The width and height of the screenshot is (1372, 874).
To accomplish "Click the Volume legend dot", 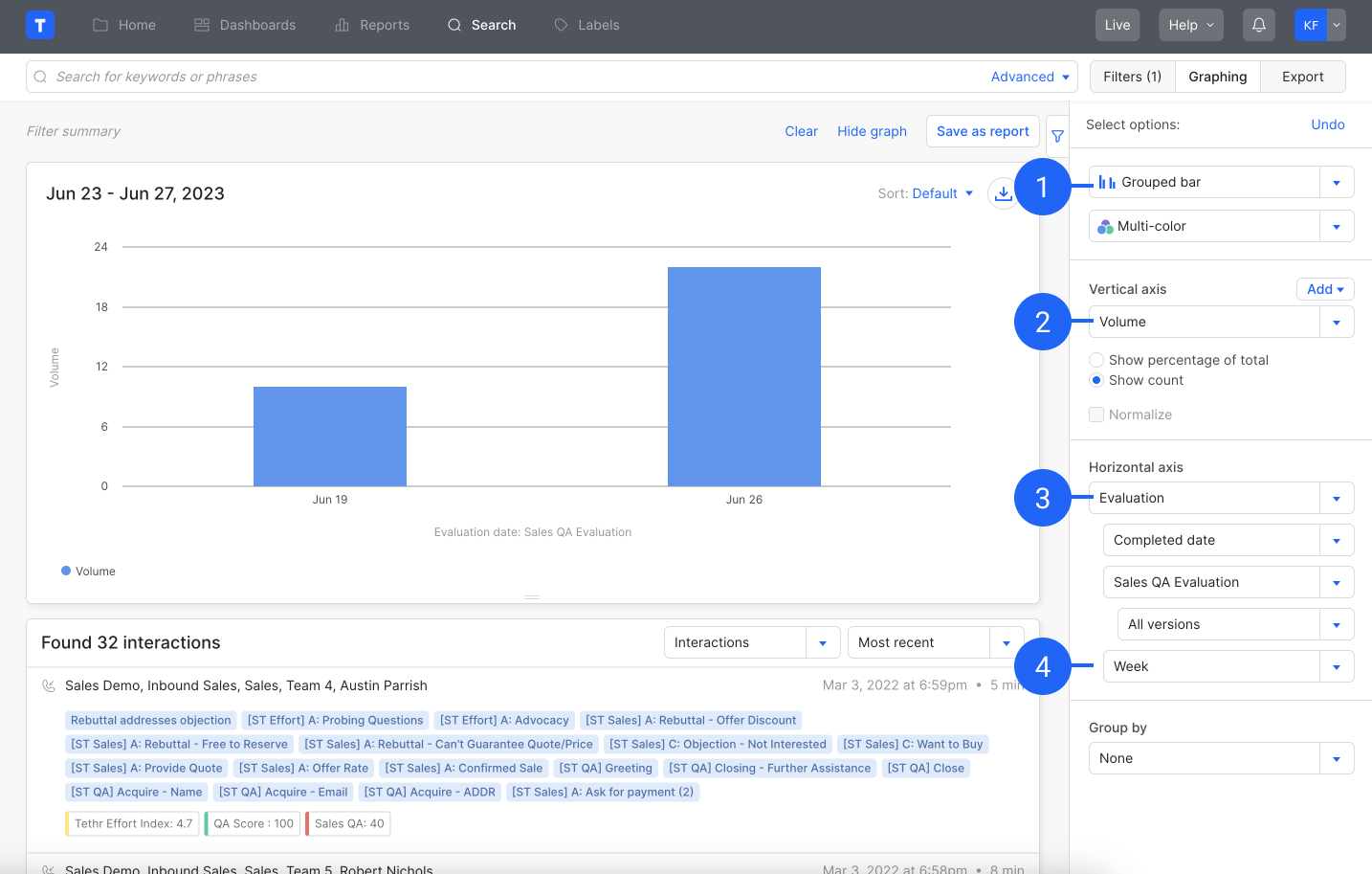I will [x=66, y=571].
